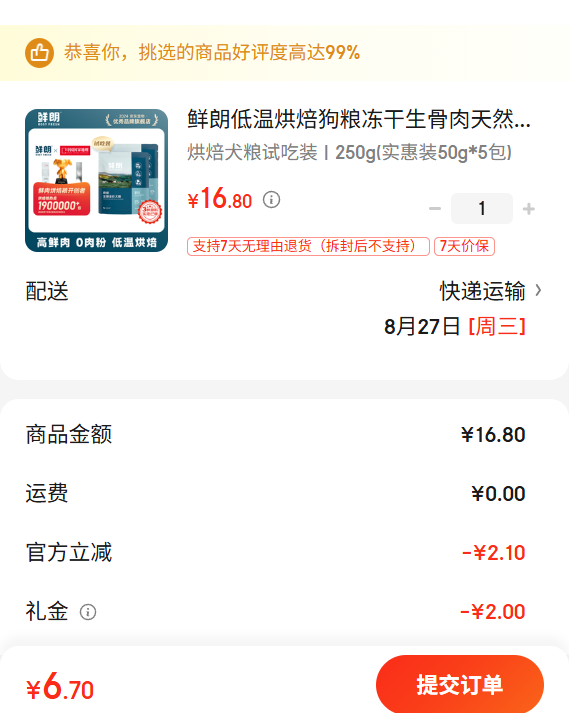
Task: View the 支持7天无理由退货 policy tag
Action: (308, 246)
